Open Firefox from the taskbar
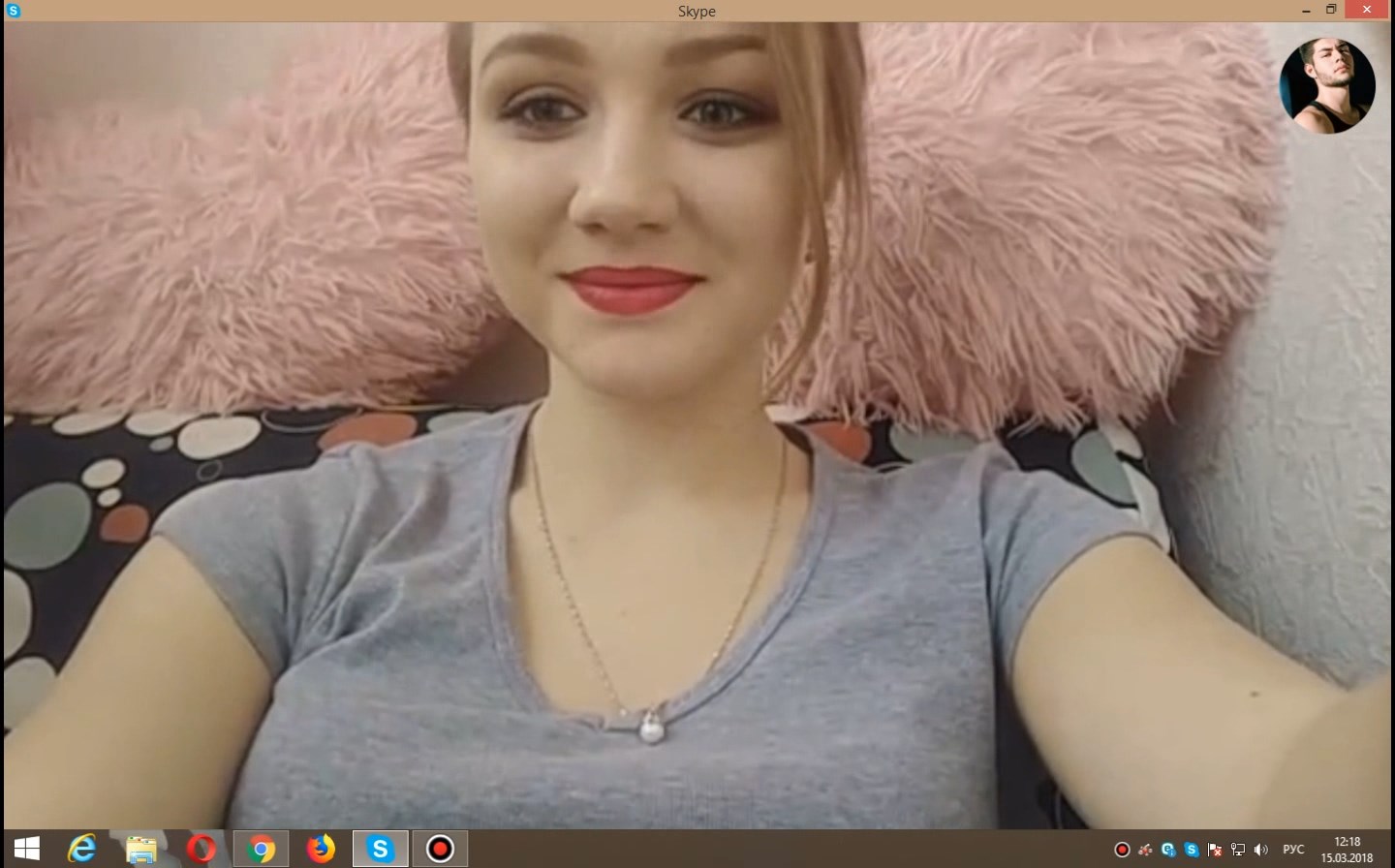This screenshot has height=868, width=1395. (x=320, y=850)
